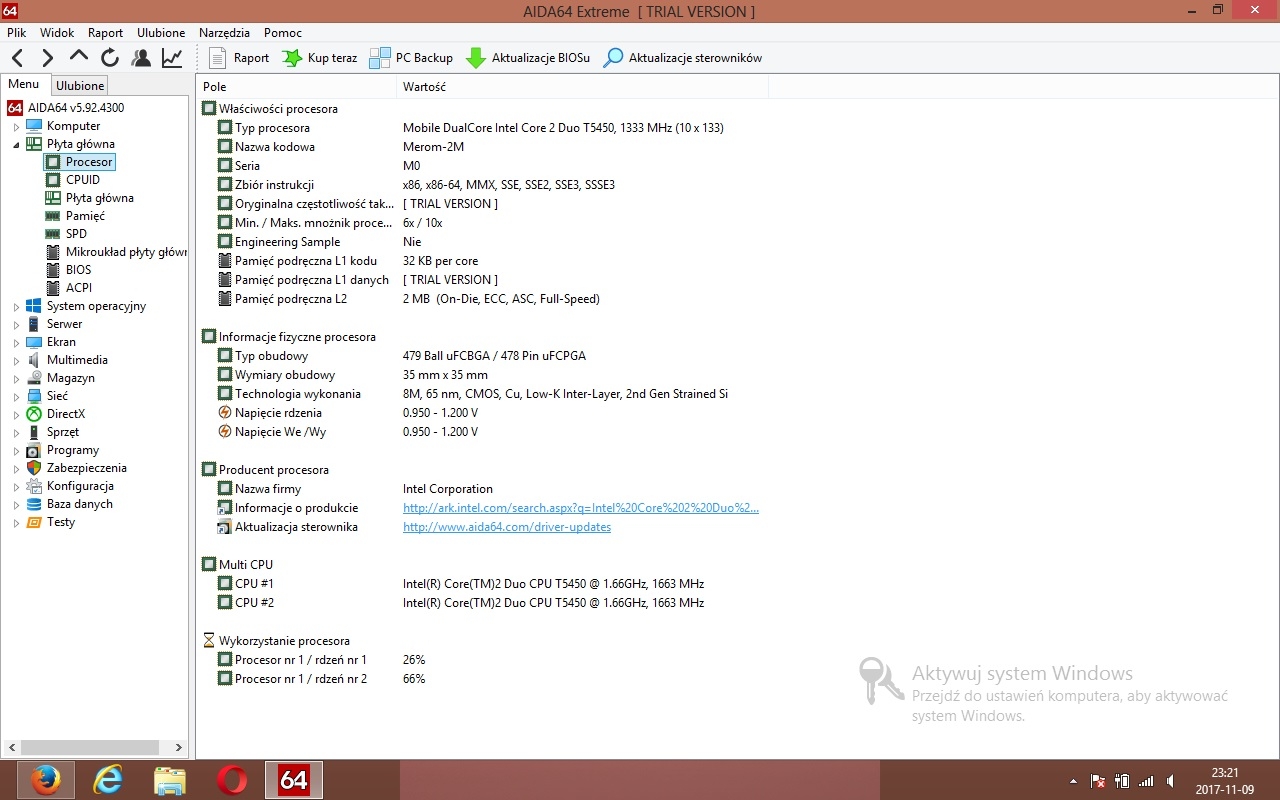Screen dimensions: 1280x800
Task: Expand the Sieć tree node
Action: tap(16, 397)
